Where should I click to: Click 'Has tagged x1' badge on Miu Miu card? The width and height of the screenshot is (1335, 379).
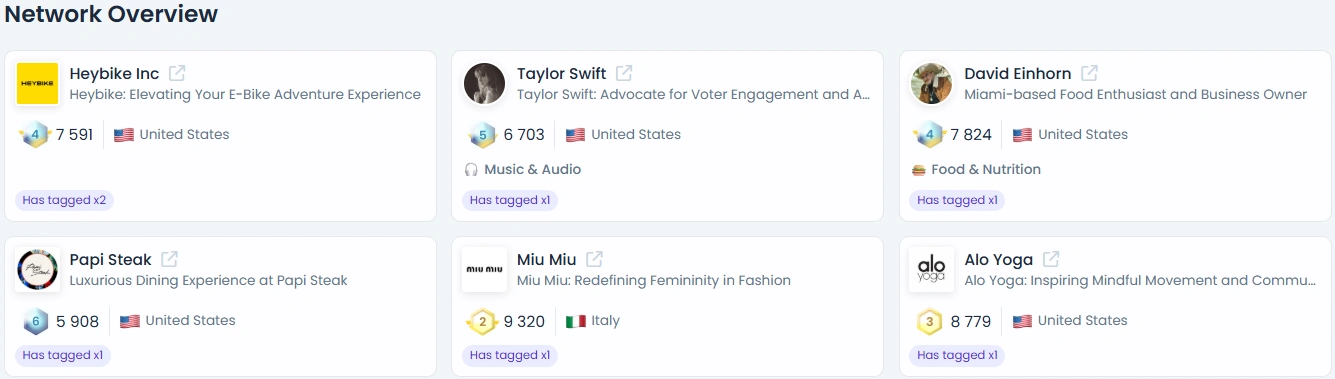510,355
